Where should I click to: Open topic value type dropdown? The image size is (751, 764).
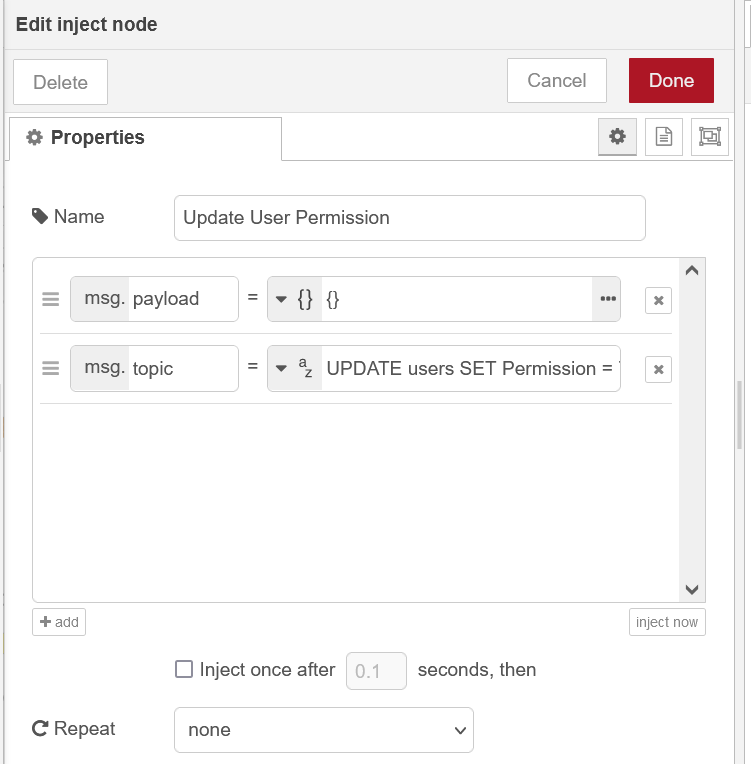295,369
